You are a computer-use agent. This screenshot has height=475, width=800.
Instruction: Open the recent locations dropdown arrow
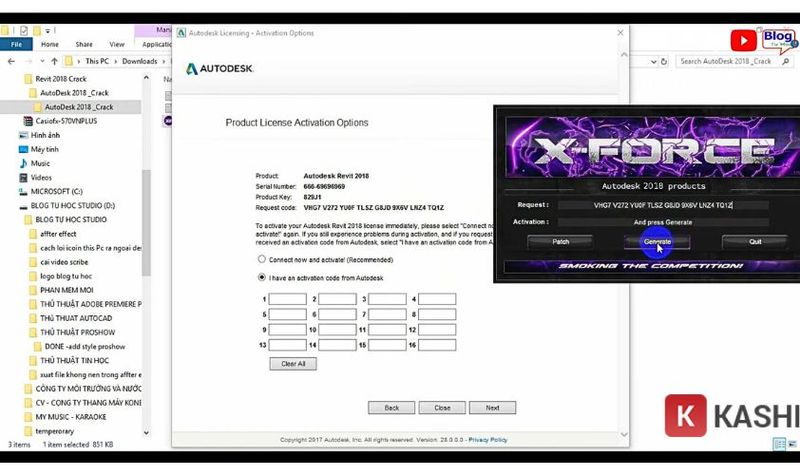[x=43, y=61]
